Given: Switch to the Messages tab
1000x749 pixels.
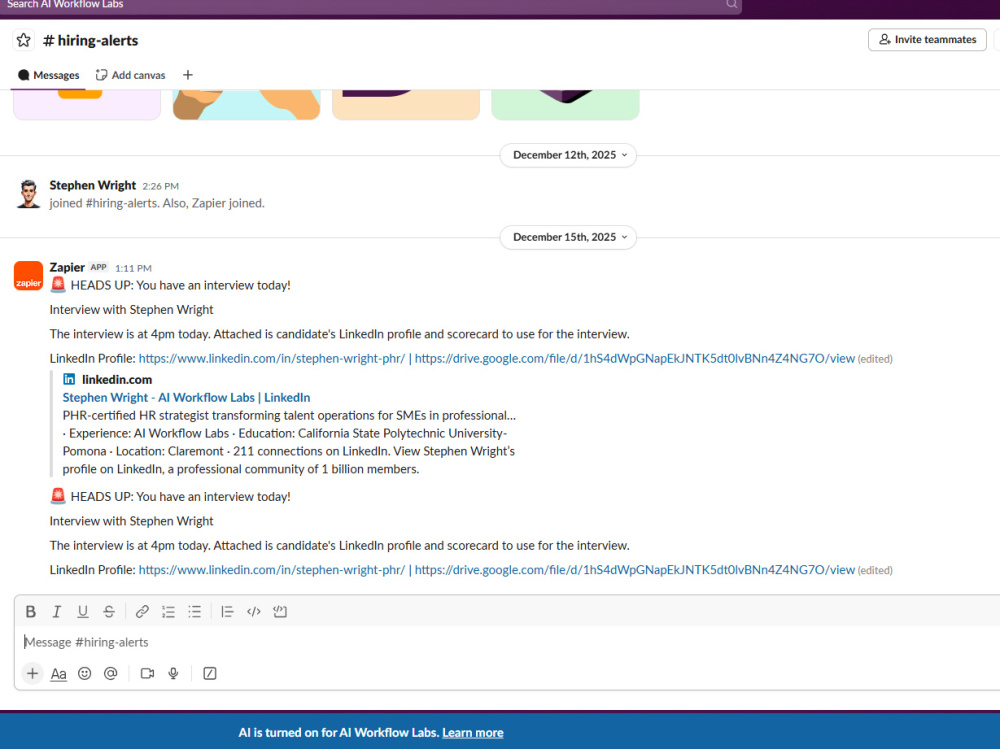Looking at the screenshot, I should 48,75.
